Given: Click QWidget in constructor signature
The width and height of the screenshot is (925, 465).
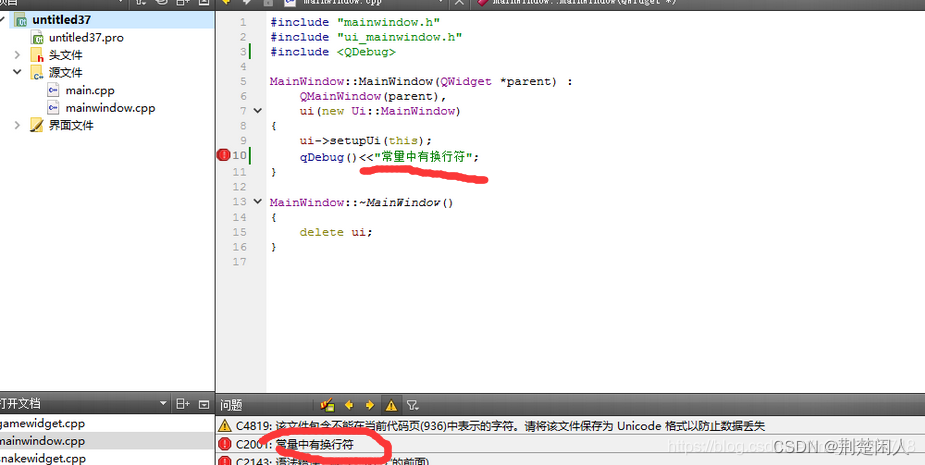Looking at the screenshot, I should point(466,81).
